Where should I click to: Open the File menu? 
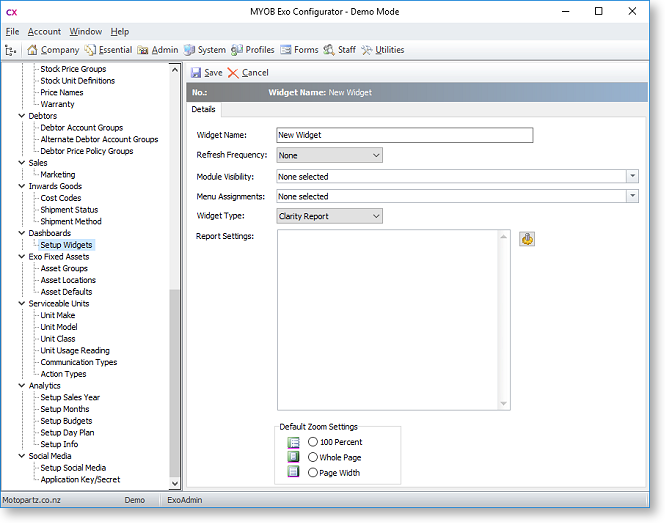pos(12,32)
